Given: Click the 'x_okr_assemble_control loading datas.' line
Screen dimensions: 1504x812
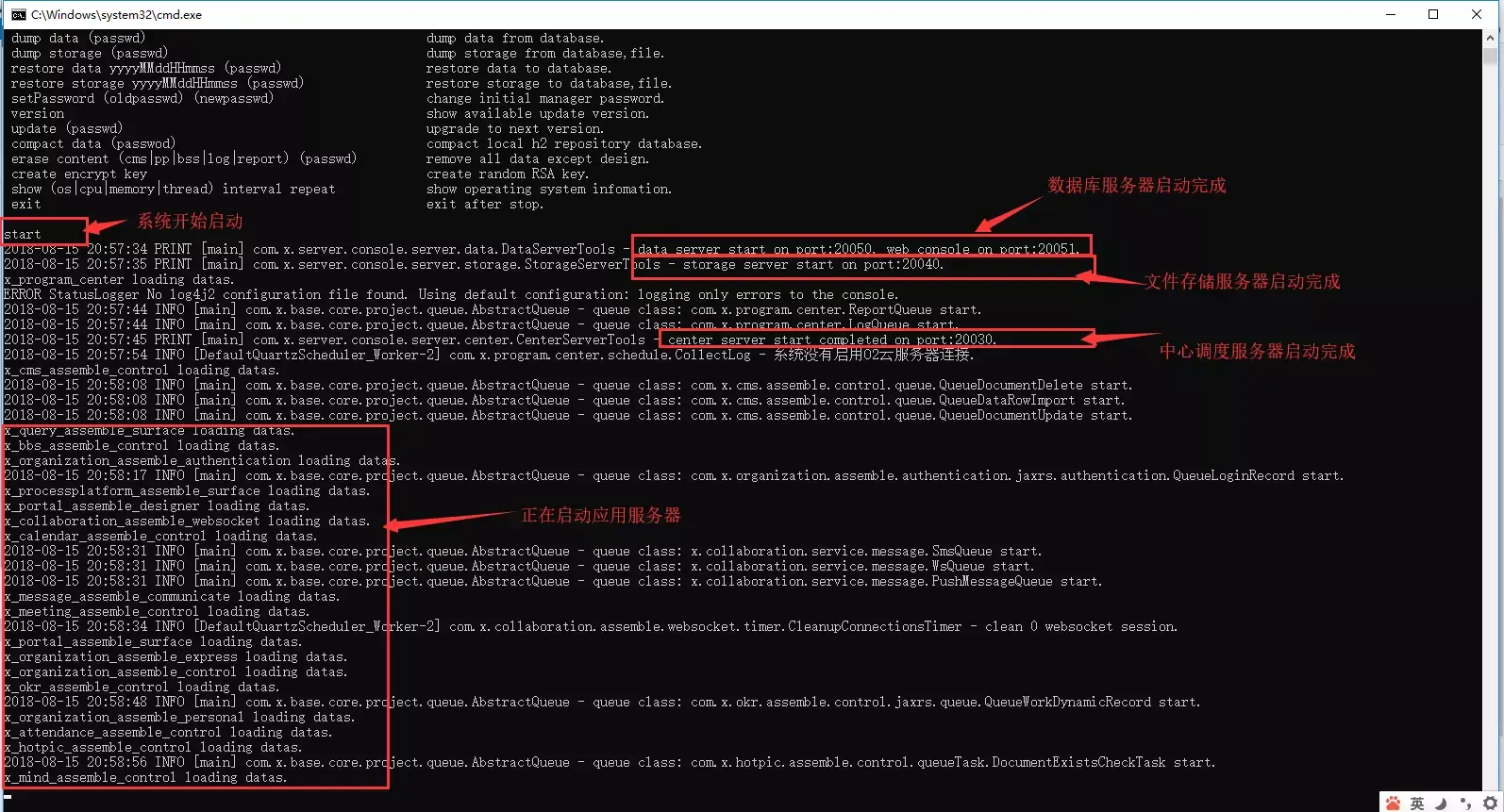Looking at the screenshot, I should click(142, 688).
